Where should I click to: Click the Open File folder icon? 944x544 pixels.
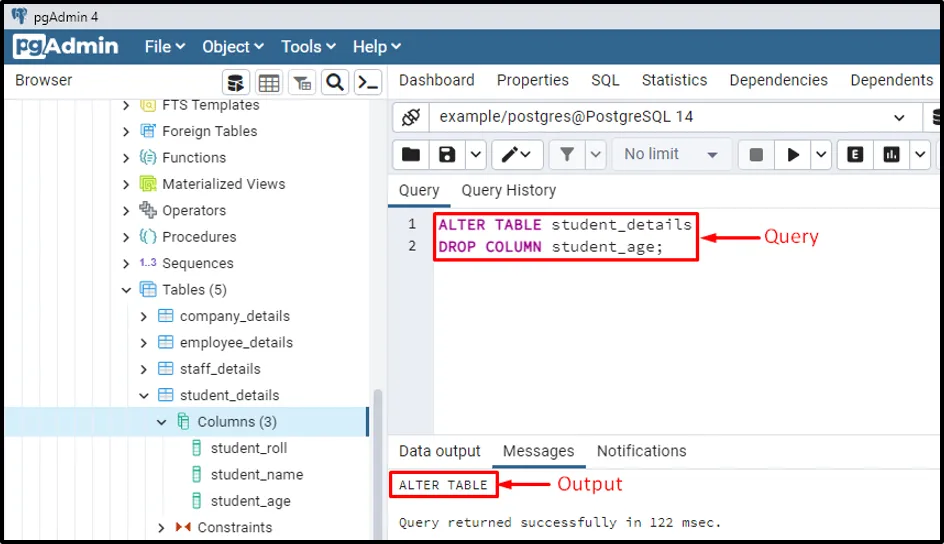click(x=410, y=154)
